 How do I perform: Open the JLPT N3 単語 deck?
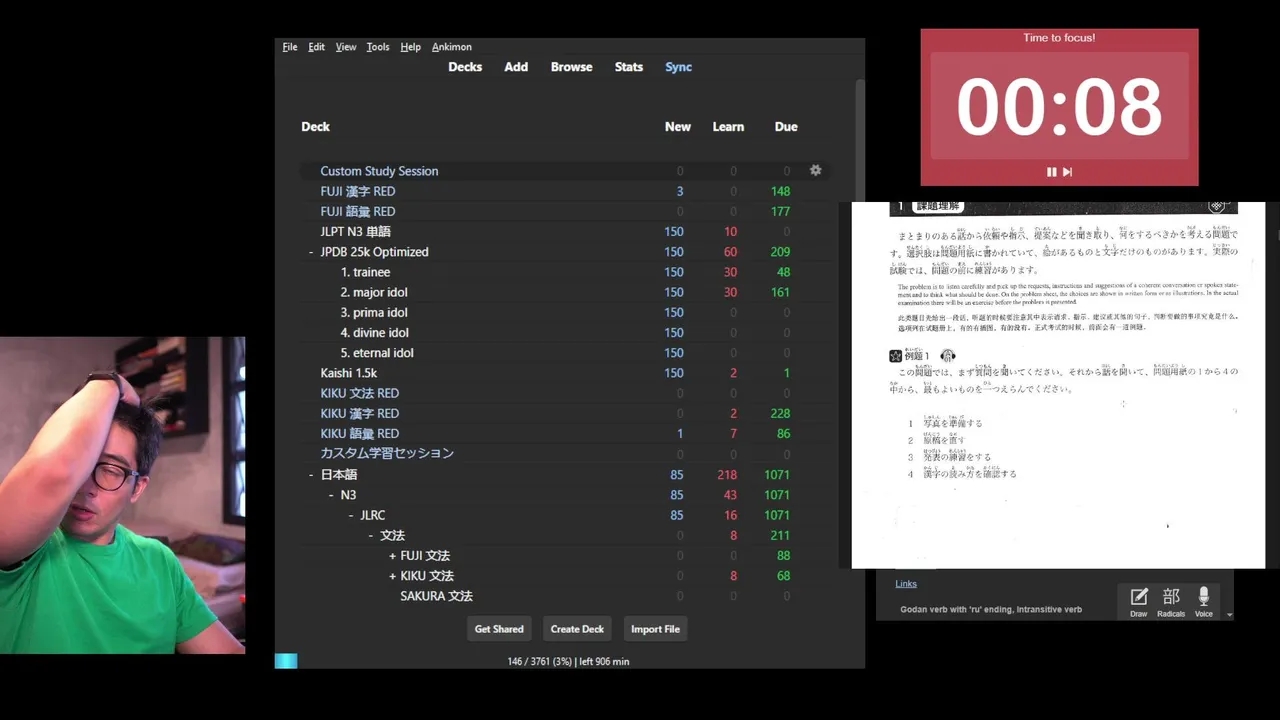(x=355, y=231)
